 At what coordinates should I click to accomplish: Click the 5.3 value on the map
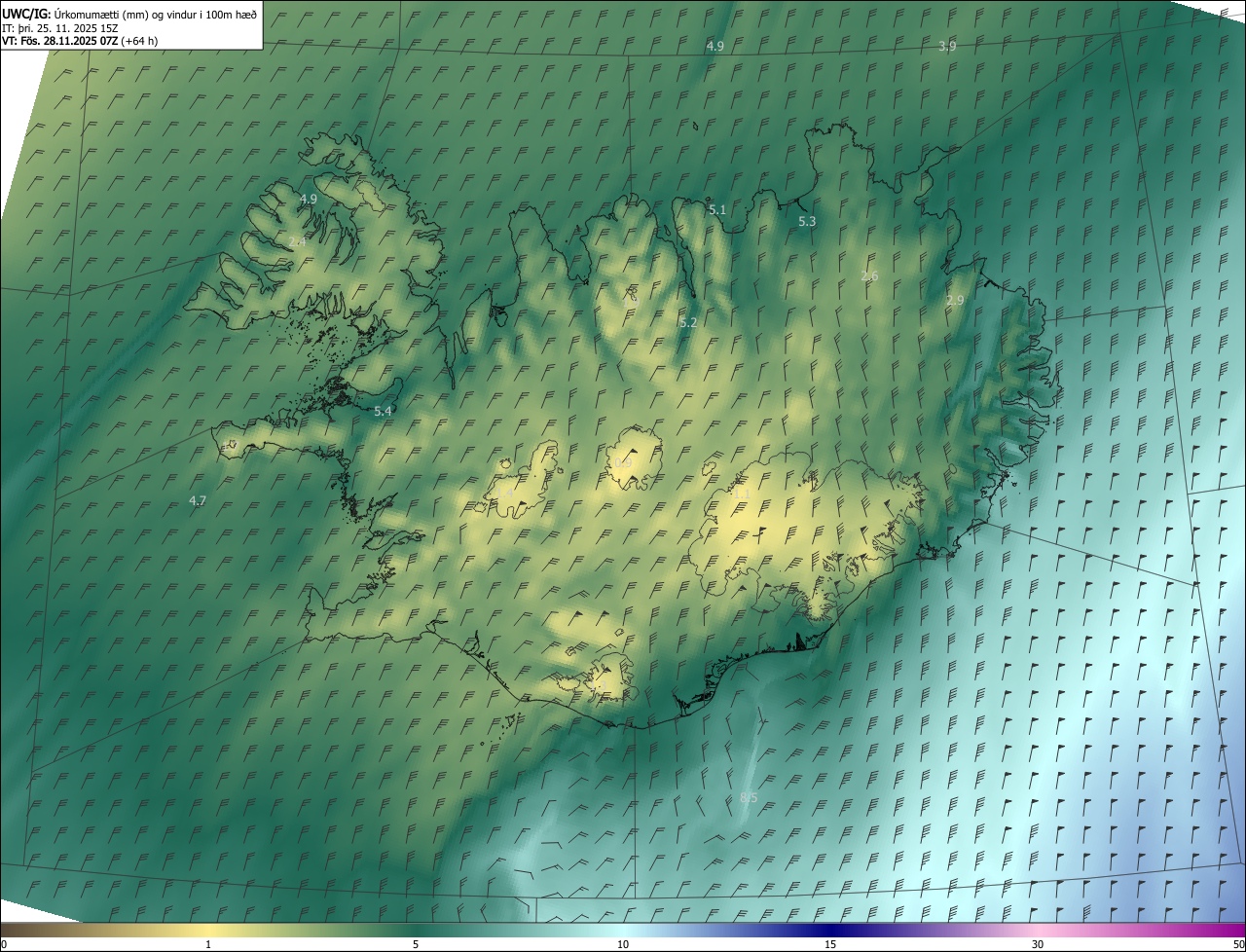[807, 222]
